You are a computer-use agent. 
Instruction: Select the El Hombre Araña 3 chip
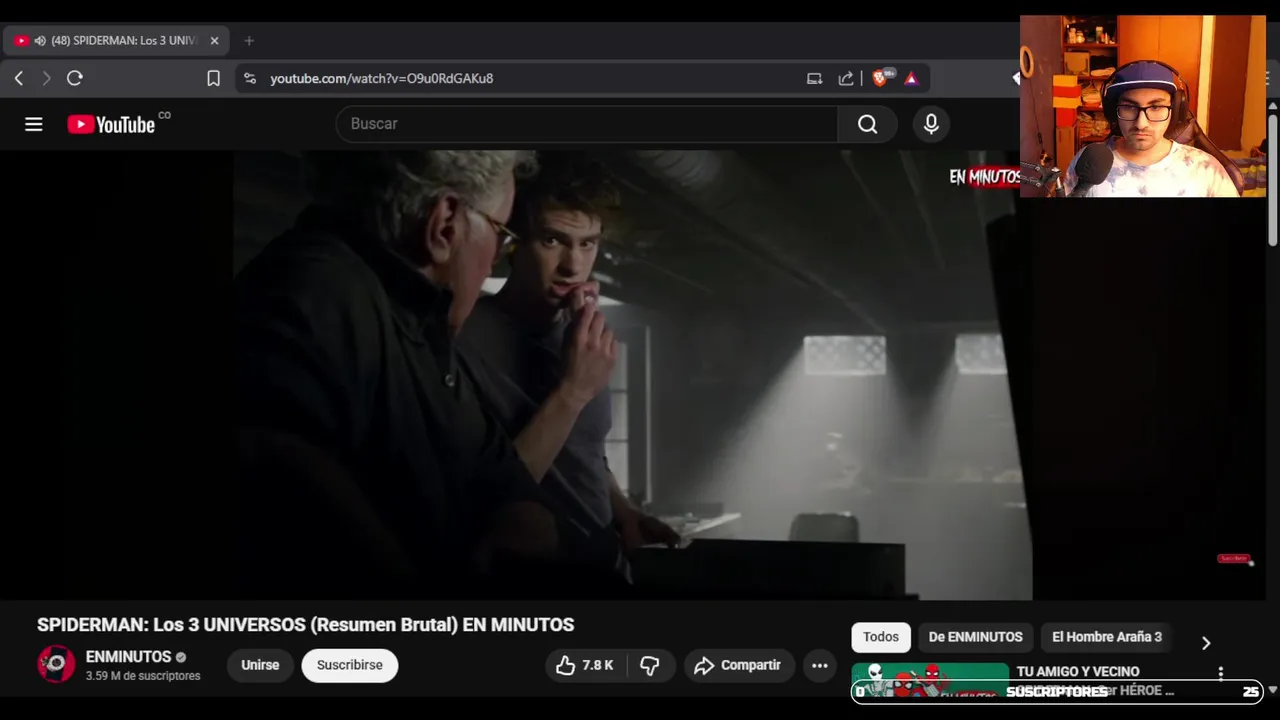click(1107, 637)
